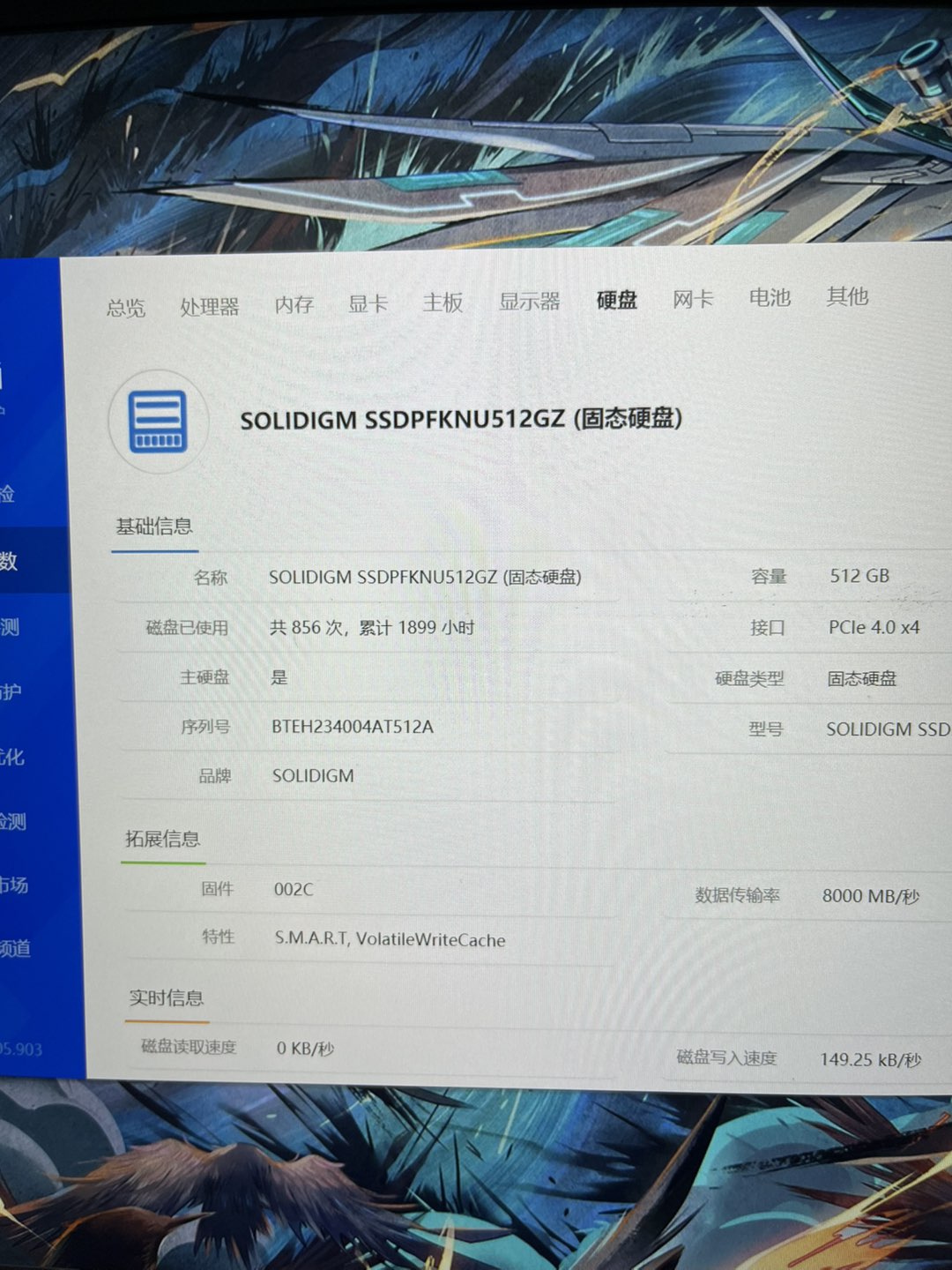The width and height of the screenshot is (952, 1270).
Task: Click the 数据传输率 field label
Action: point(738,895)
